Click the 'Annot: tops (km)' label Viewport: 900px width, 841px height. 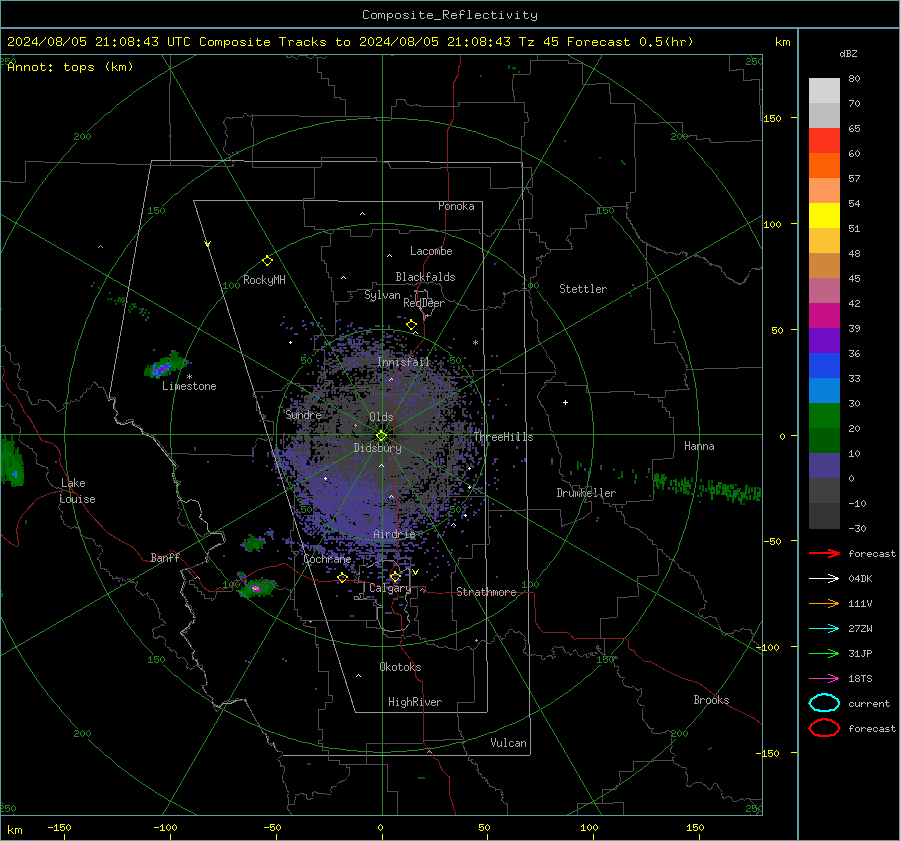click(70, 67)
